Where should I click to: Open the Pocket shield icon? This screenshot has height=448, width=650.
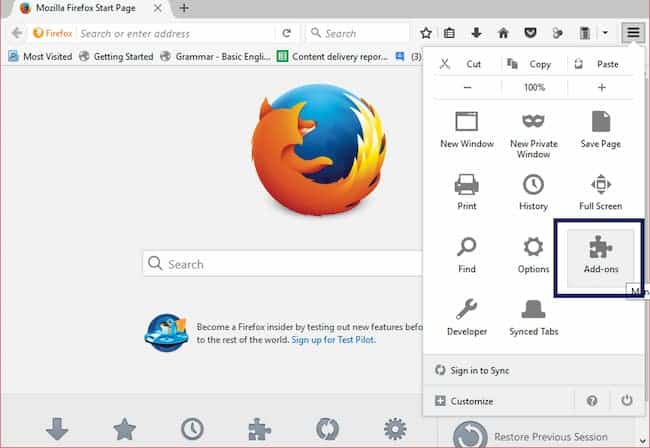pyautogui.click(x=530, y=33)
